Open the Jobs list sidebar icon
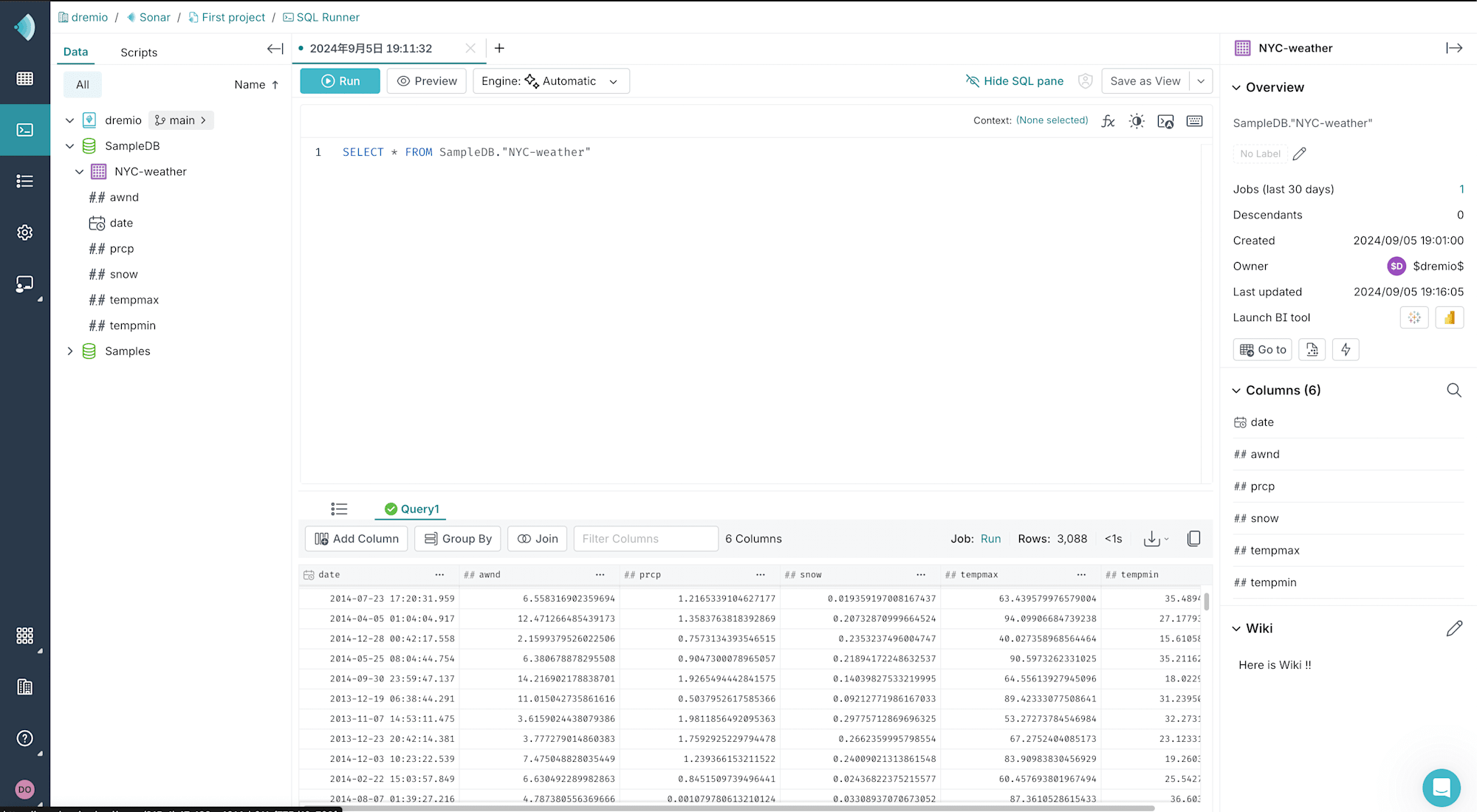1477x812 pixels. coord(24,181)
